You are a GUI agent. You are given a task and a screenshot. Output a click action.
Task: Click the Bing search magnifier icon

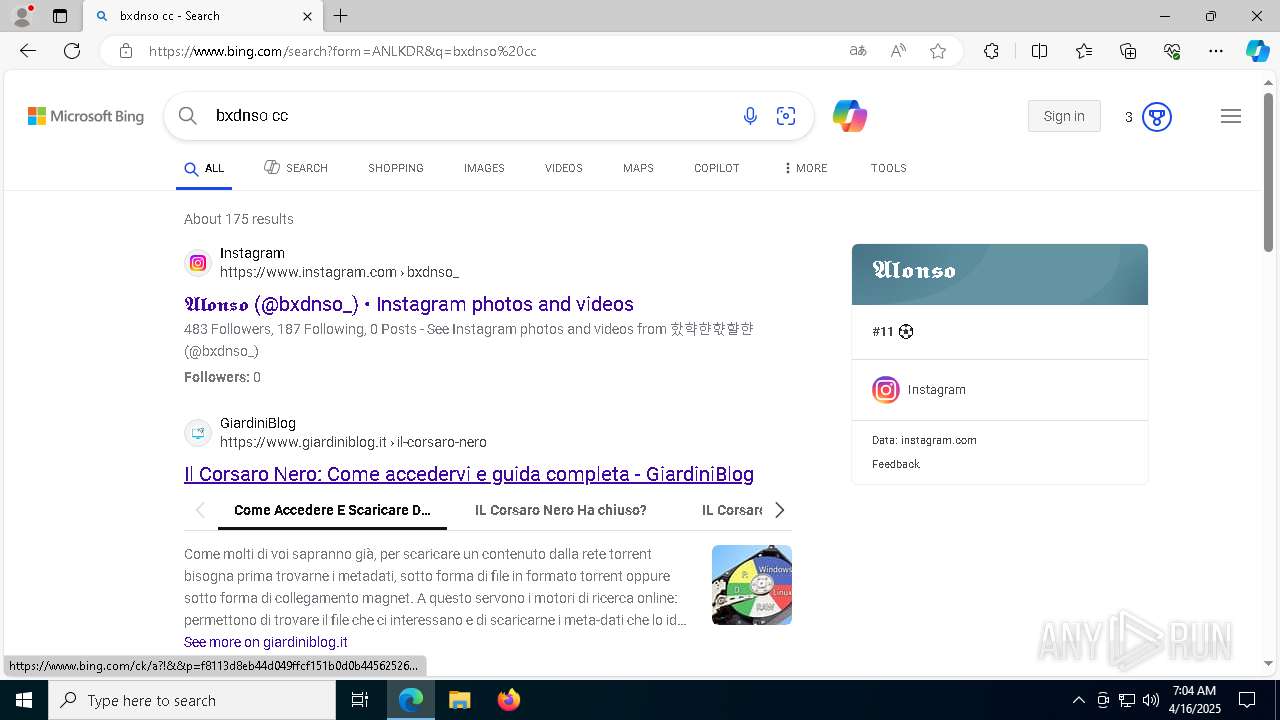click(x=187, y=116)
